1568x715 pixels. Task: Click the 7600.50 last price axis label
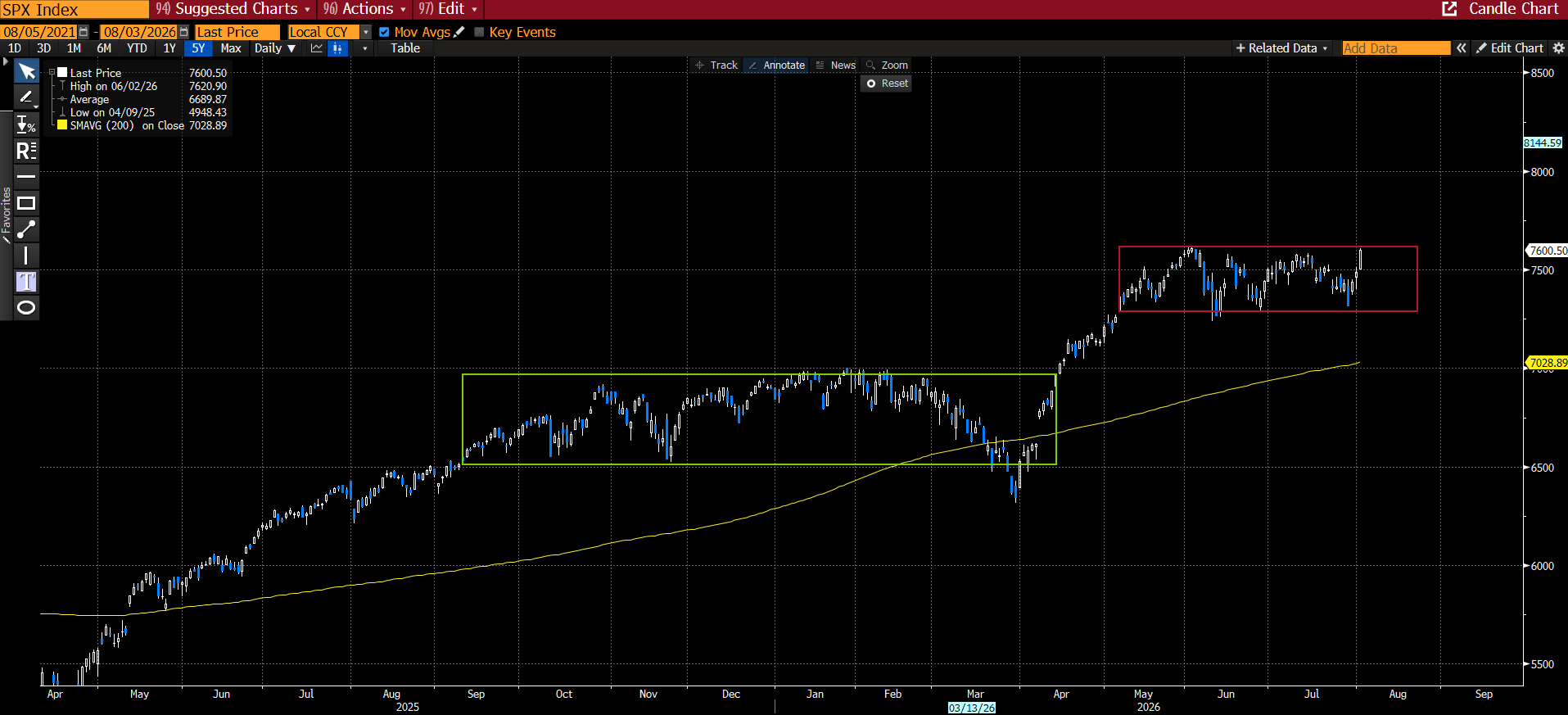(x=1548, y=251)
